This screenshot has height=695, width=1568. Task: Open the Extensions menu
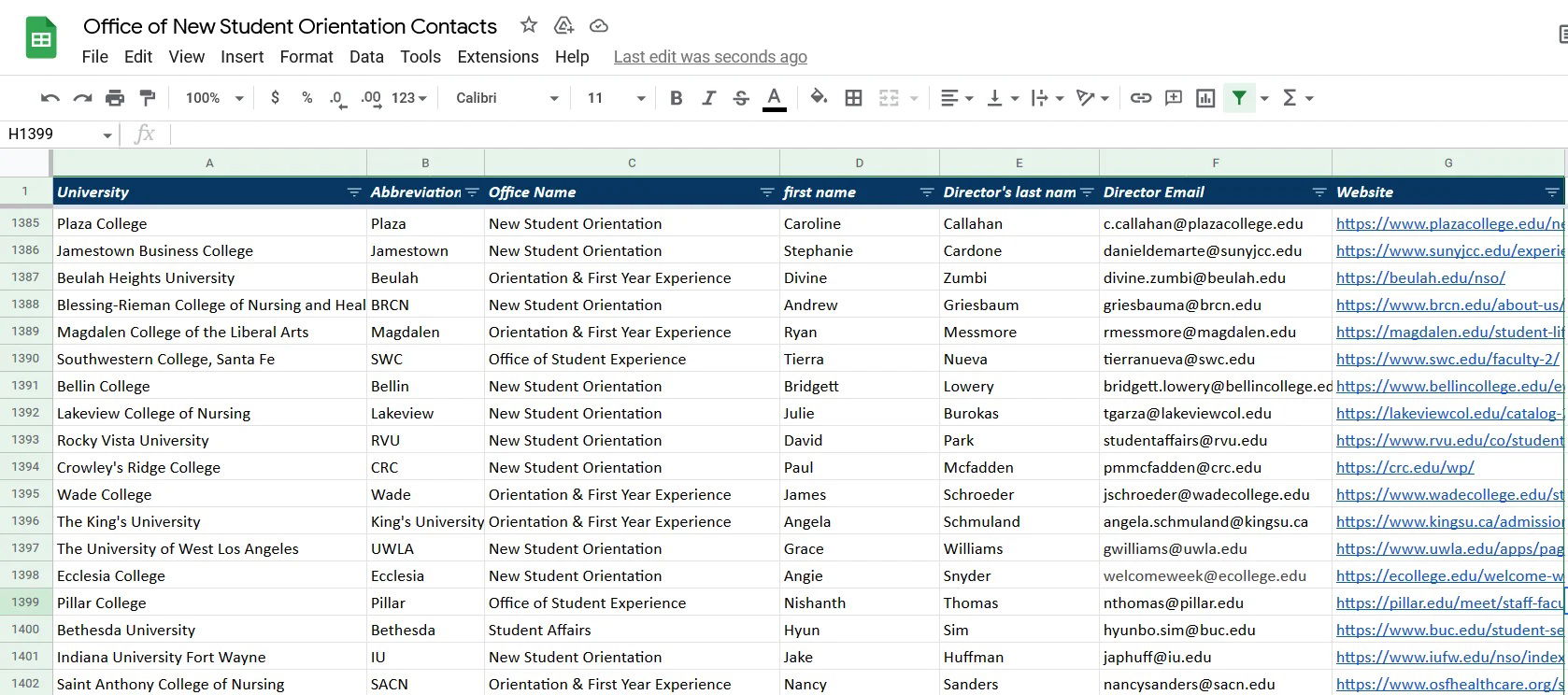498,57
